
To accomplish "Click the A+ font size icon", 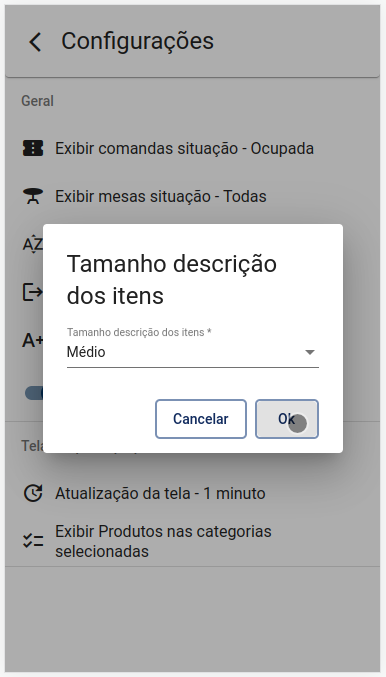I will pyautogui.click(x=32, y=341).
